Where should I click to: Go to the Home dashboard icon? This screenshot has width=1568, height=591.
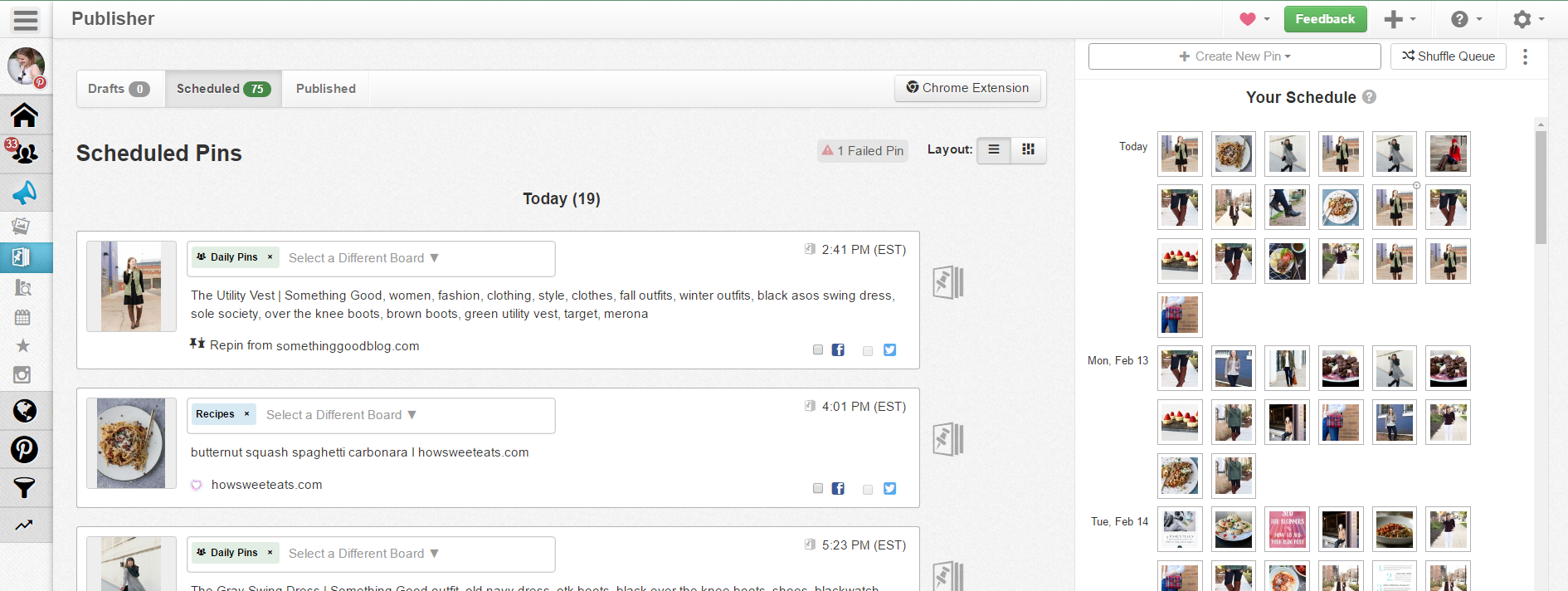pyautogui.click(x=25, y=115)
